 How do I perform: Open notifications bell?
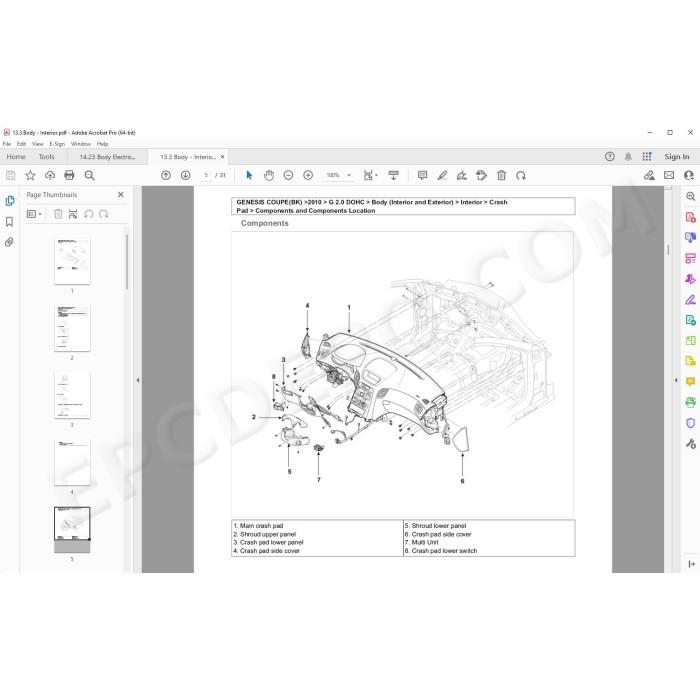pos(628,157)
